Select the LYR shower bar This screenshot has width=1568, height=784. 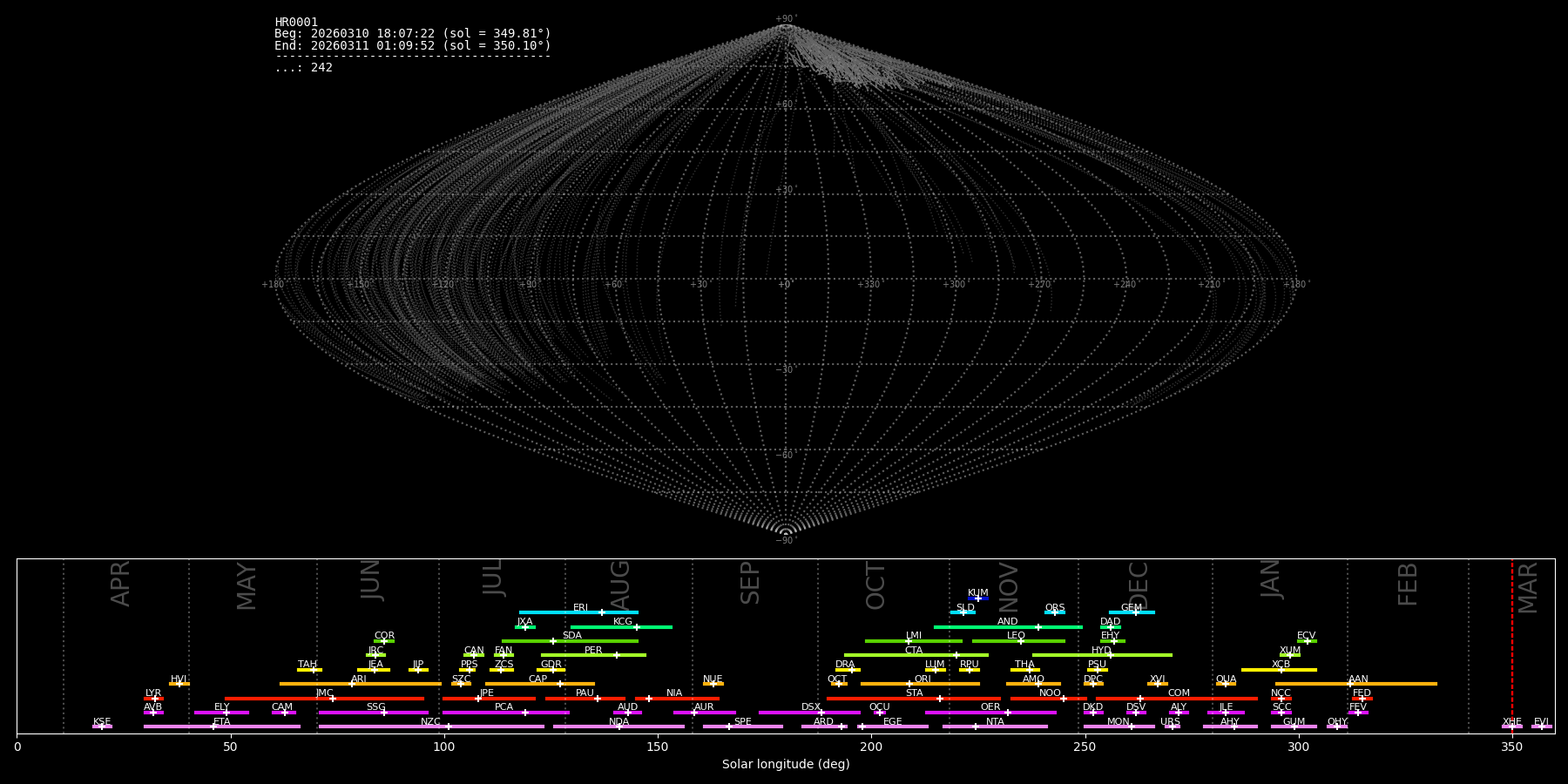click(153, 699)
